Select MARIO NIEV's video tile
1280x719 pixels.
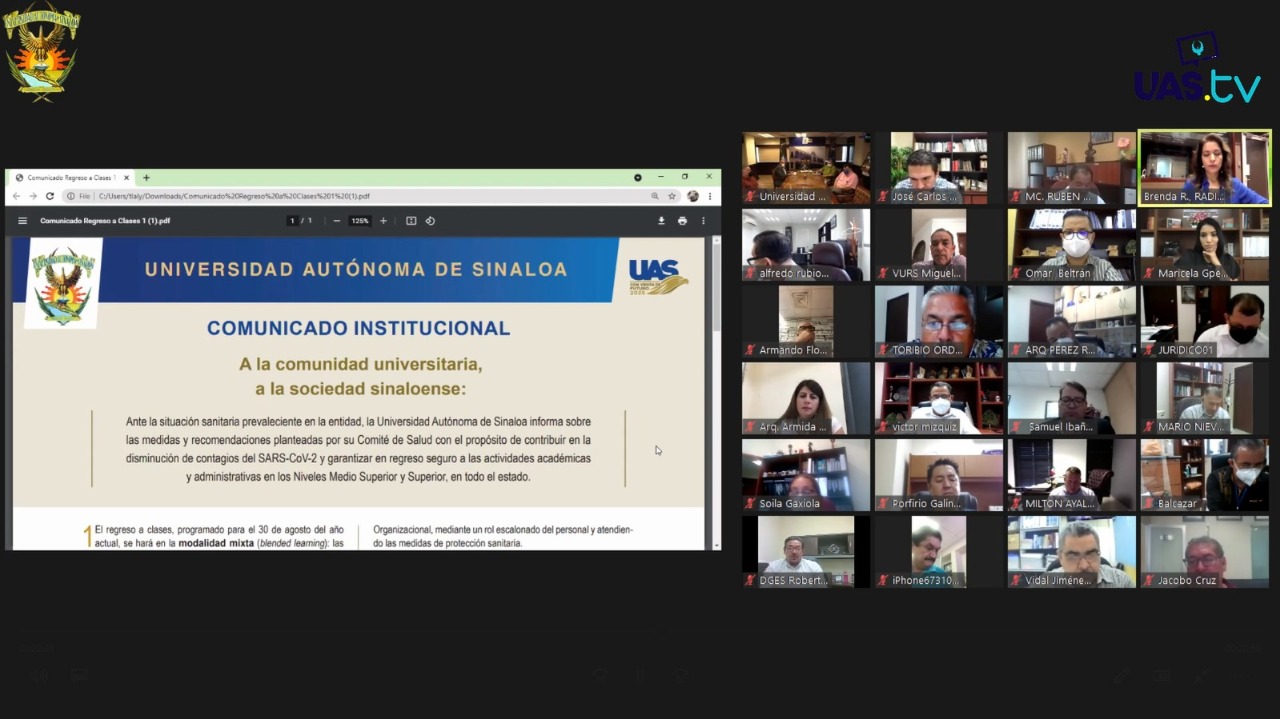pos(1205,398)
